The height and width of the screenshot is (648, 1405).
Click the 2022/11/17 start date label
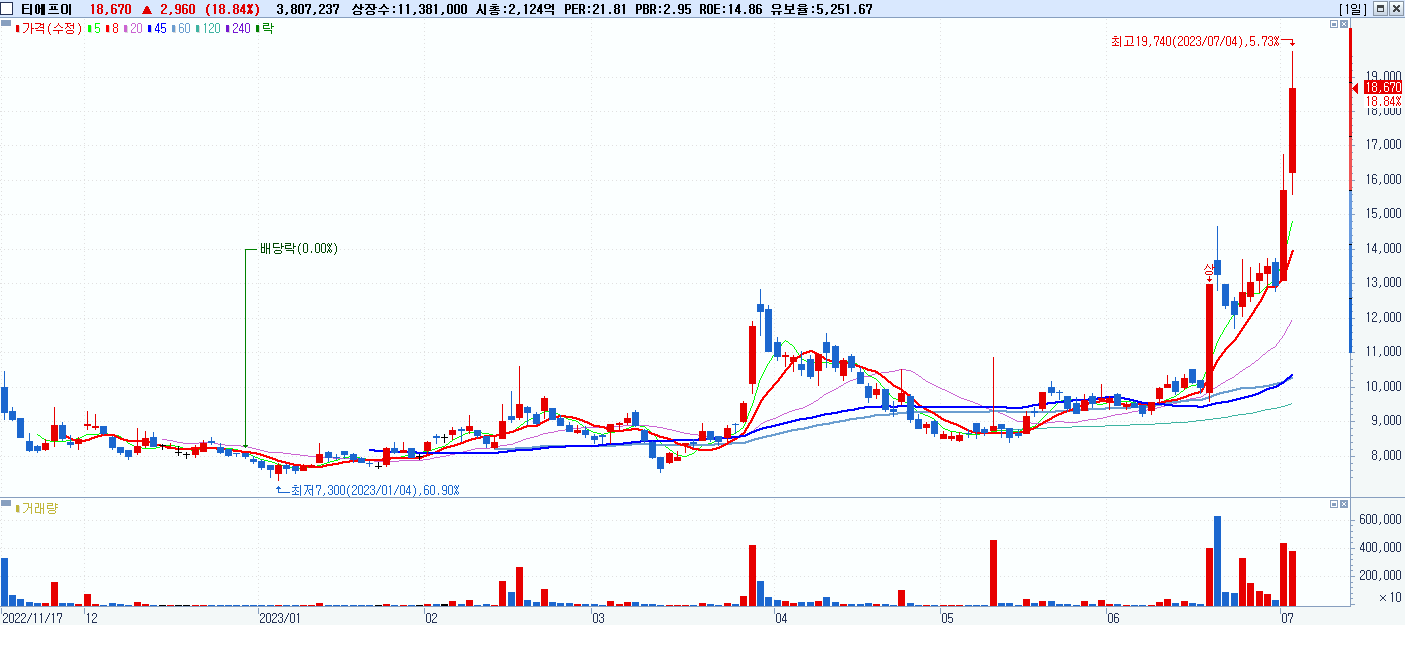[31, 618]
